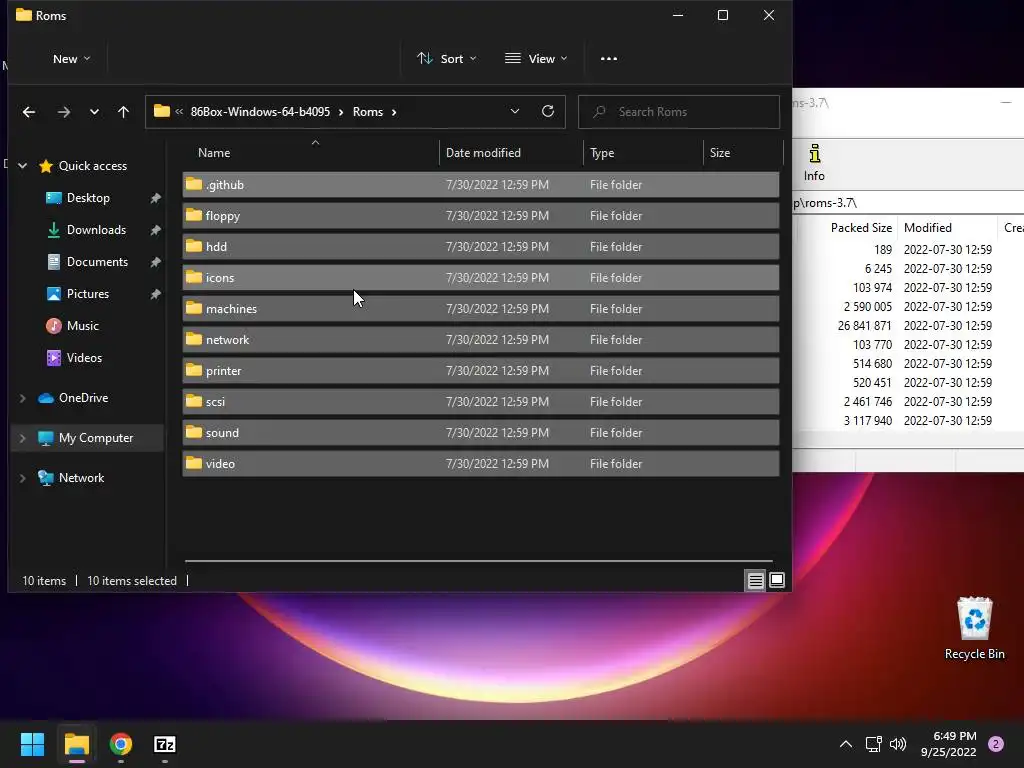Refresh the Roms folder view
The image size is (1024, 768).
tap(548, 111)
